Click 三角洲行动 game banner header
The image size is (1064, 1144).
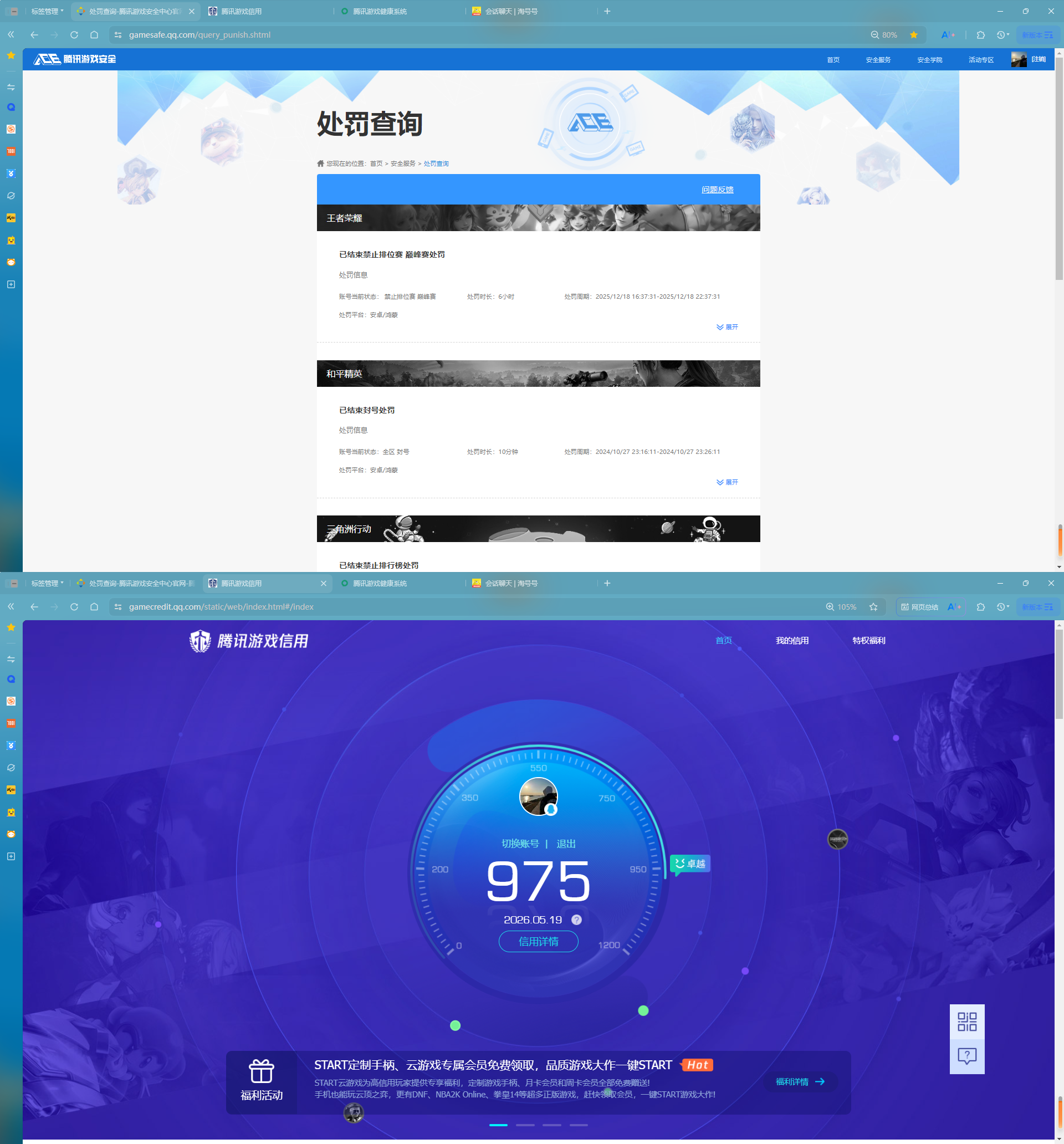[538, 529]
